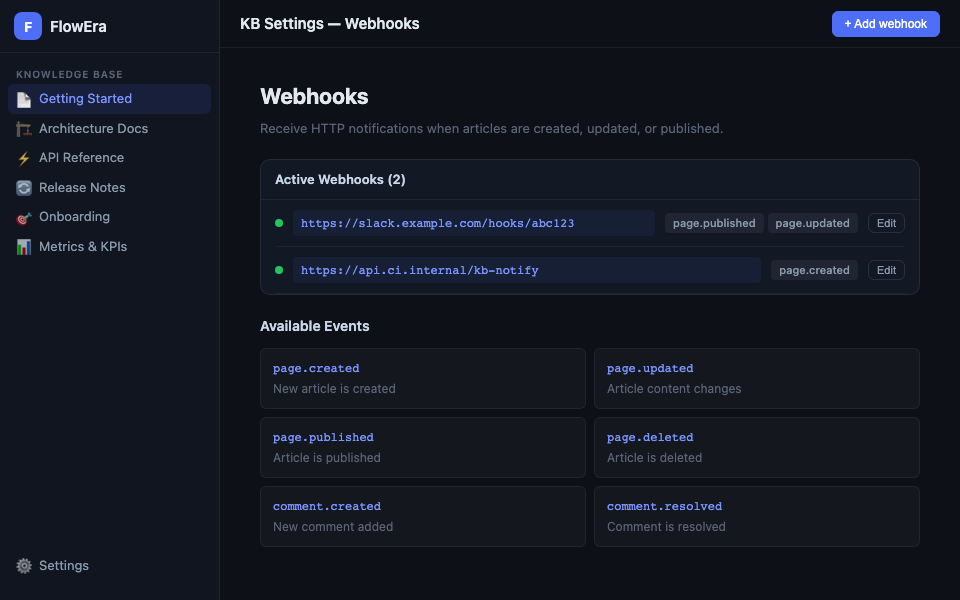Viewport: 960px width, 600px height.
Task: Click the Metrics & KPIs chart icon
Action: [x=24, y=247]
